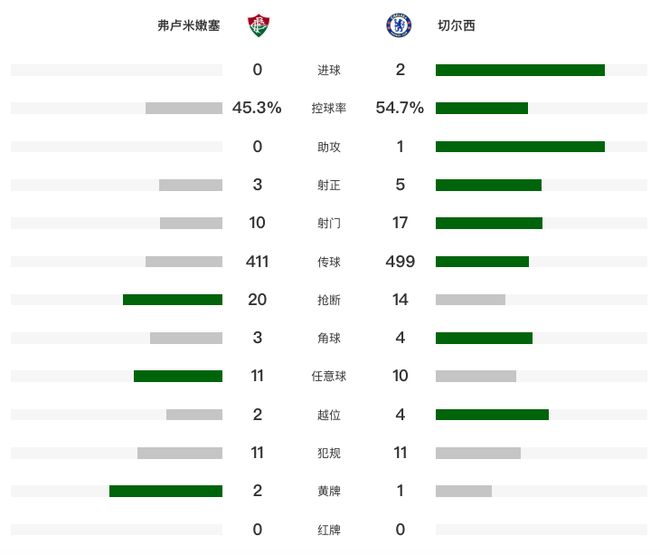Click the Chelsea club crest icon

[399, 25]
